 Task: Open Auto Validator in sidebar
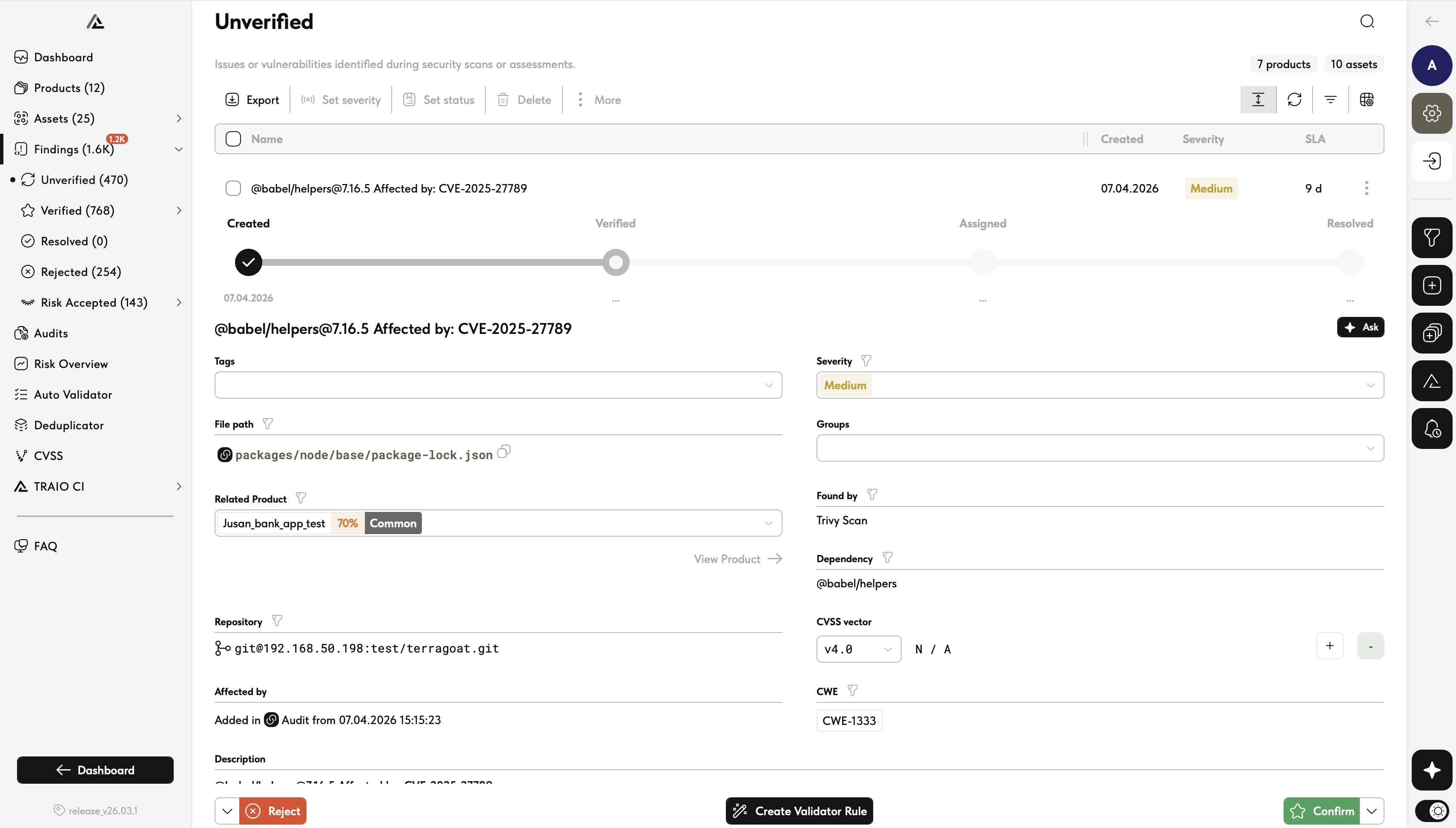(x=73, y=395)
